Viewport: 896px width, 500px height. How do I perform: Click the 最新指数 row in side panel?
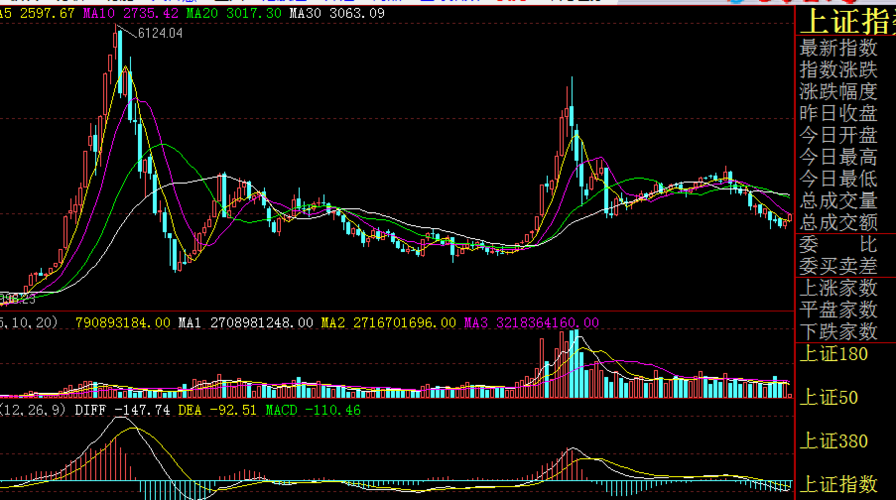click(838, 48)
